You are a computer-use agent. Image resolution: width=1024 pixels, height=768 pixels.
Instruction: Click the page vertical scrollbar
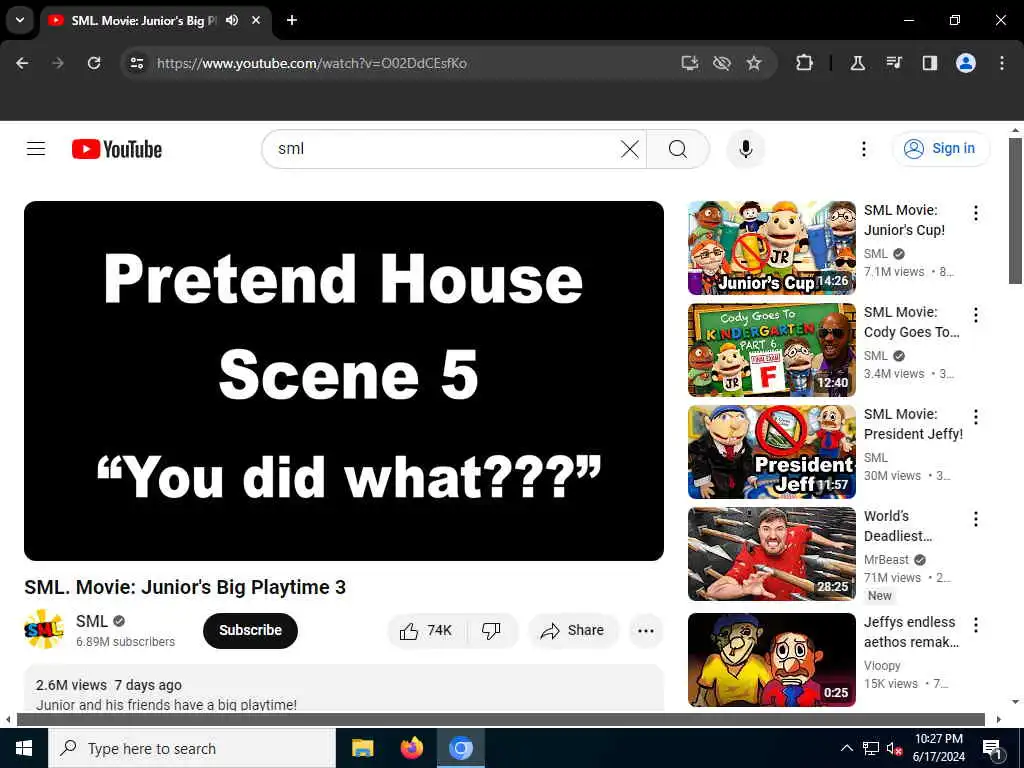(x=1016, y=210)
